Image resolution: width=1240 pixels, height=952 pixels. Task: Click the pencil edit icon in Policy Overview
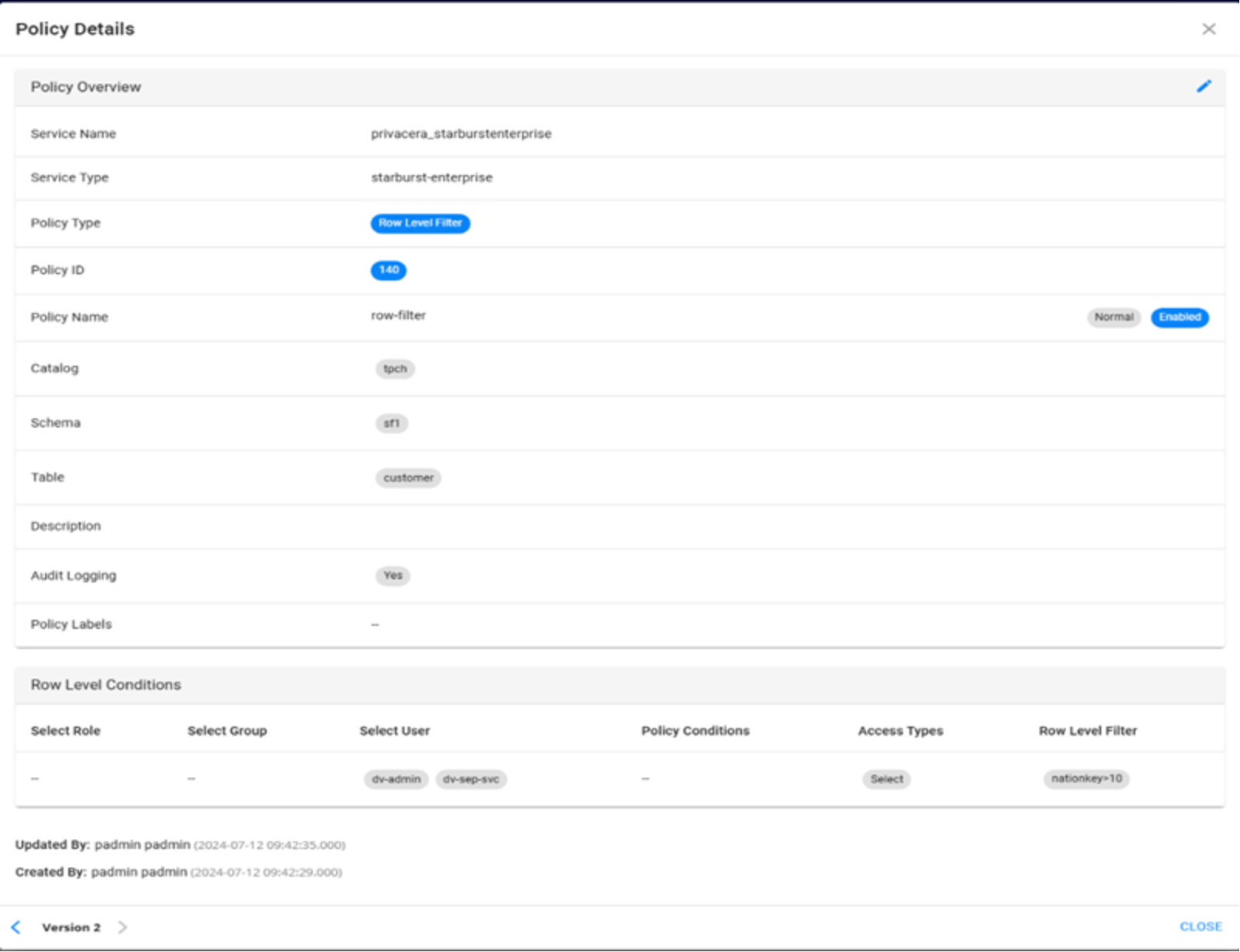tap(1204, 86)
